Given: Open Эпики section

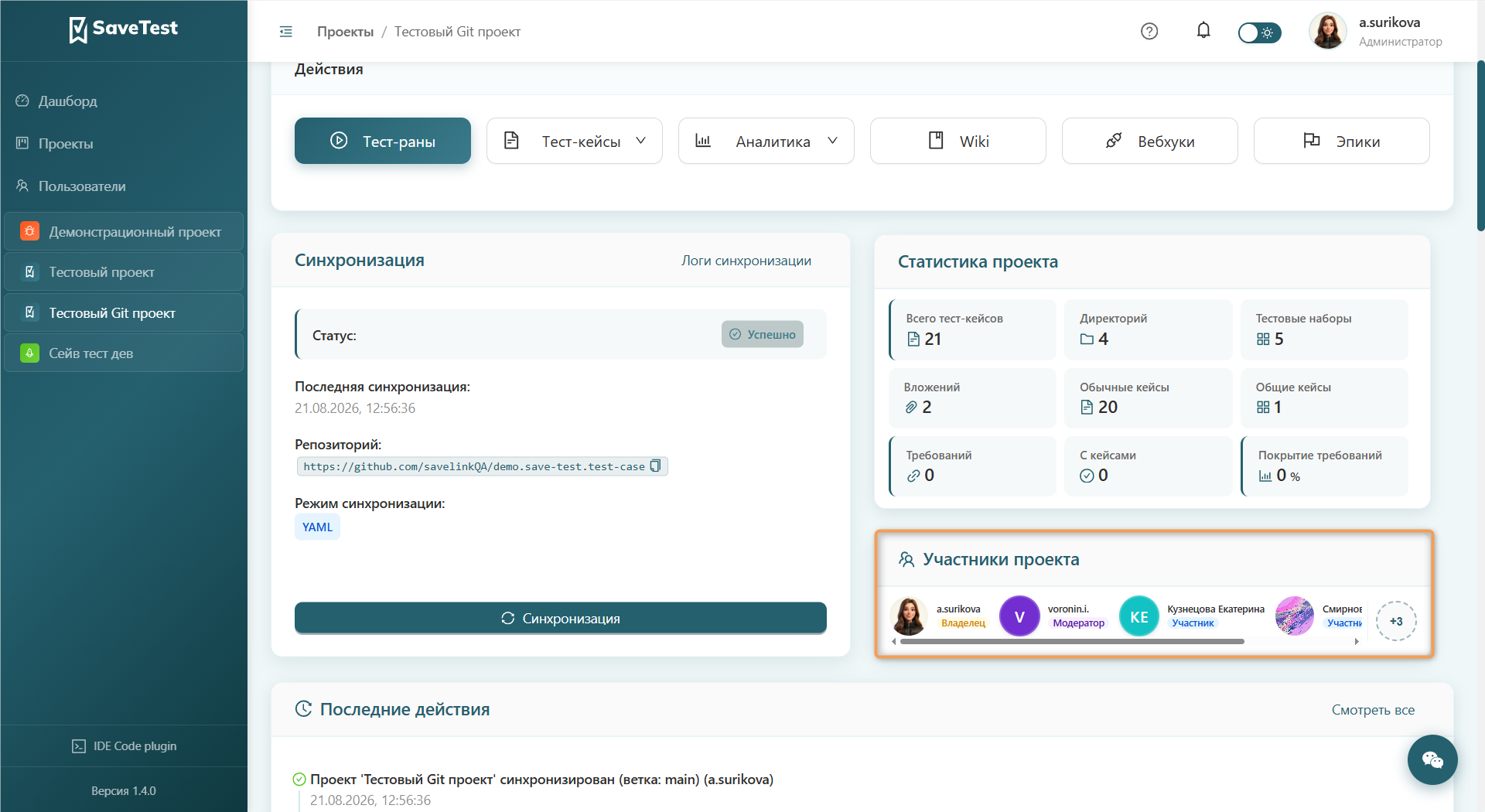Looking at the screenshot, I should pyautogui.click(x=1342, y=141).
